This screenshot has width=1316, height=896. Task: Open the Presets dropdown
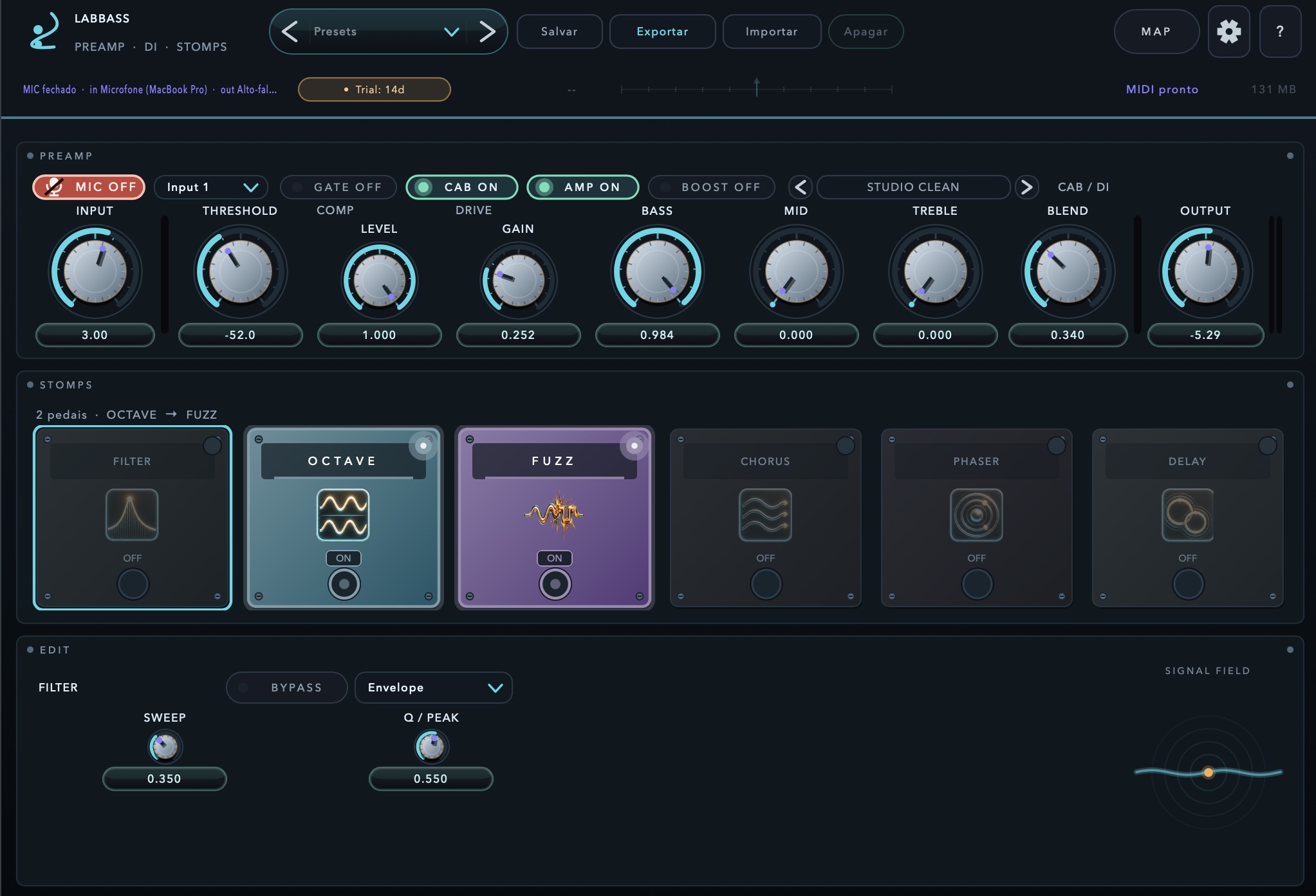coord(388,32)
